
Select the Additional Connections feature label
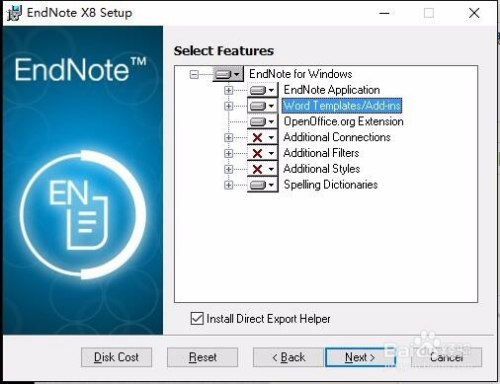pyautogui.click(x=337, y=137)
